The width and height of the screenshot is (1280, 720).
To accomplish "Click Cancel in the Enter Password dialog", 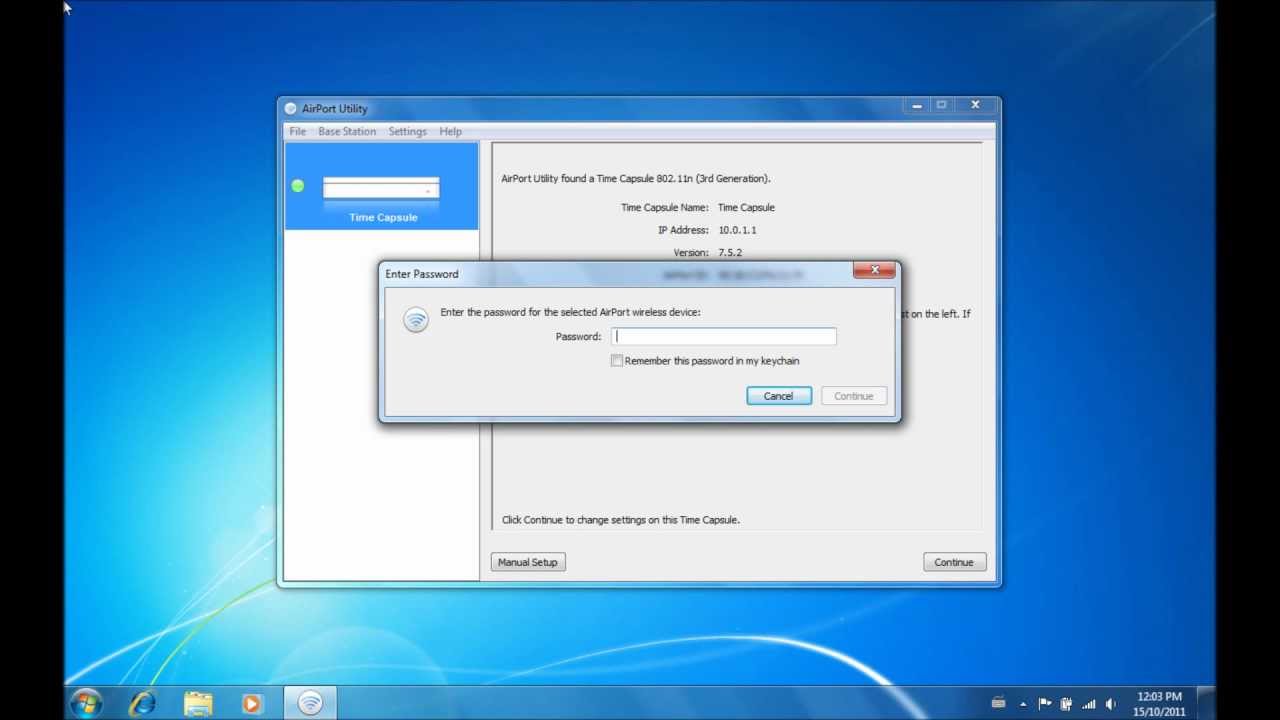I will (x=779, y=396).
